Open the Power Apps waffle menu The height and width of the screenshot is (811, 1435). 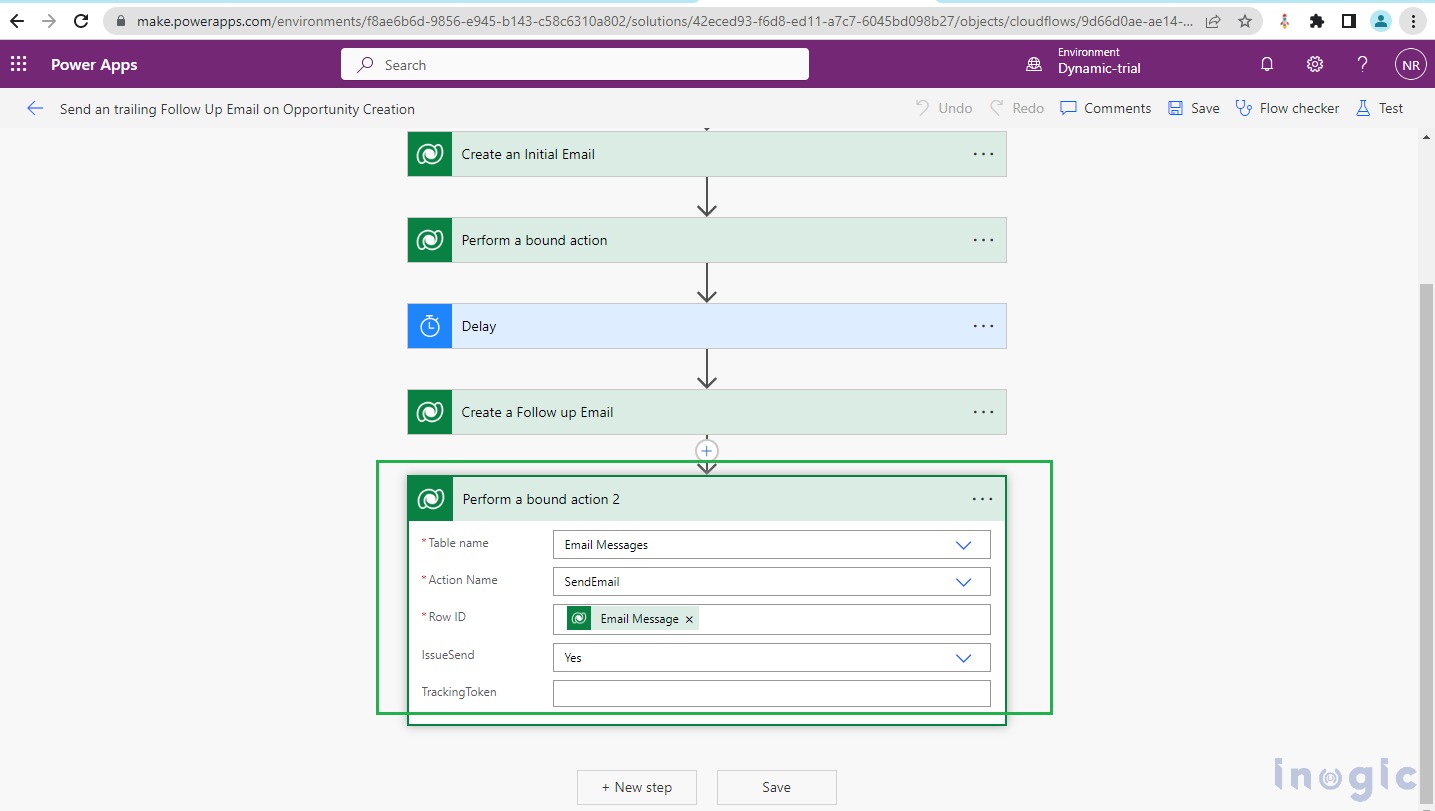[18, 64]
